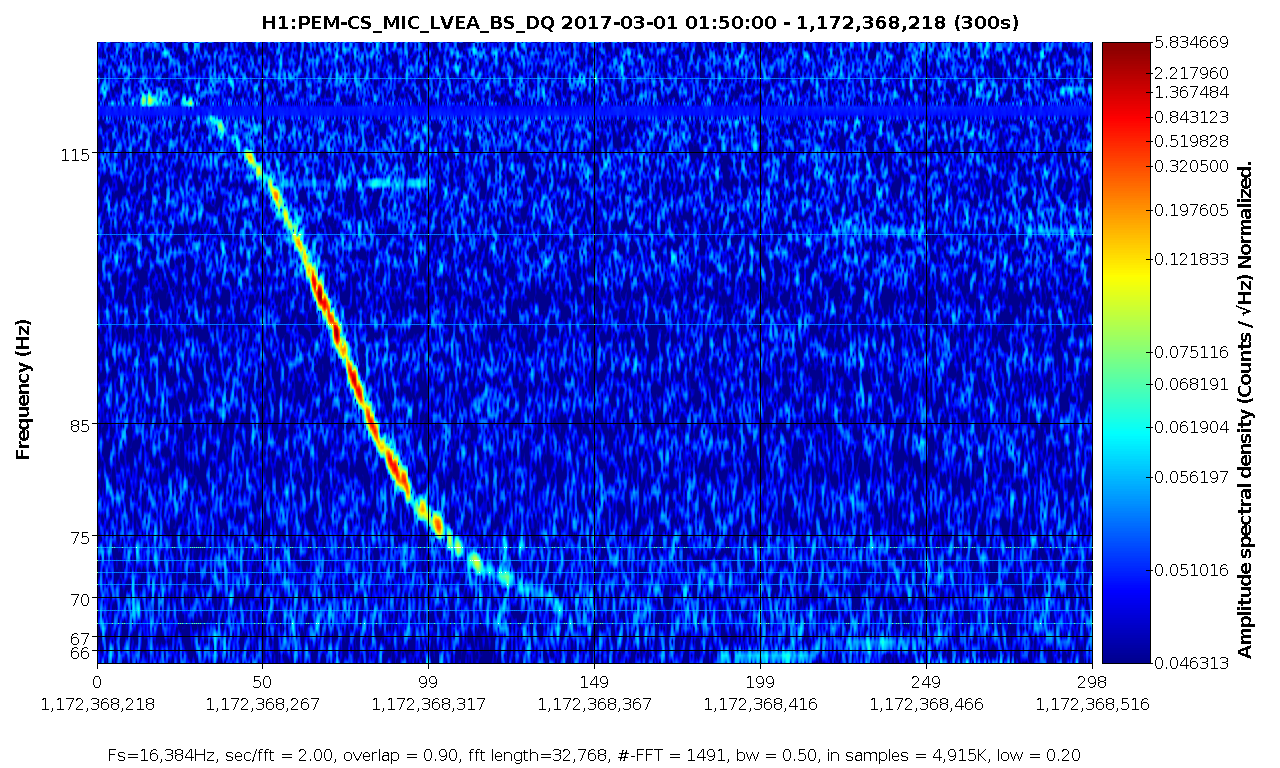1280x768 pixels.
Task: Click the time tick label 149
Action: 594,682
